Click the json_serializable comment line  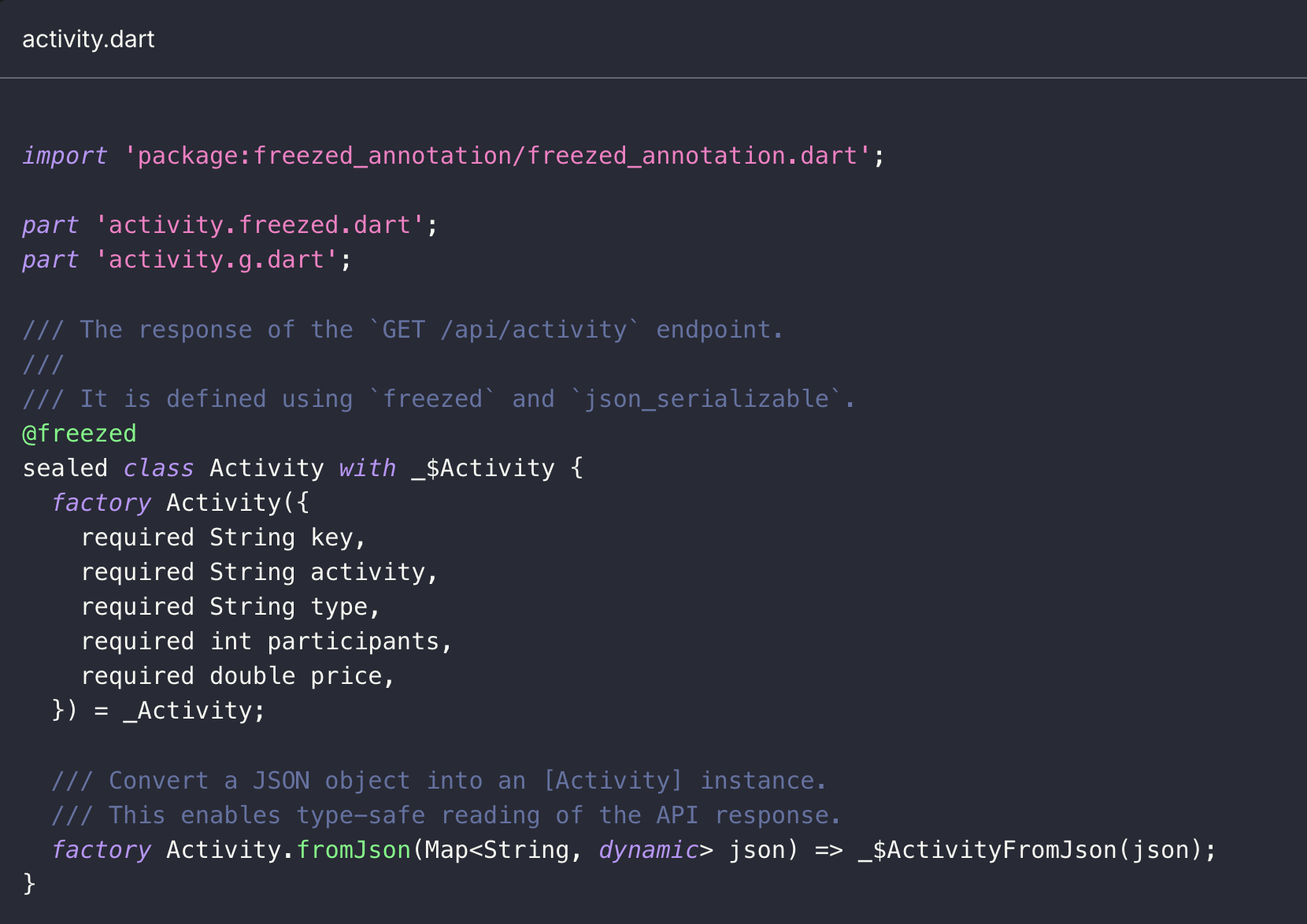[439, 398]
